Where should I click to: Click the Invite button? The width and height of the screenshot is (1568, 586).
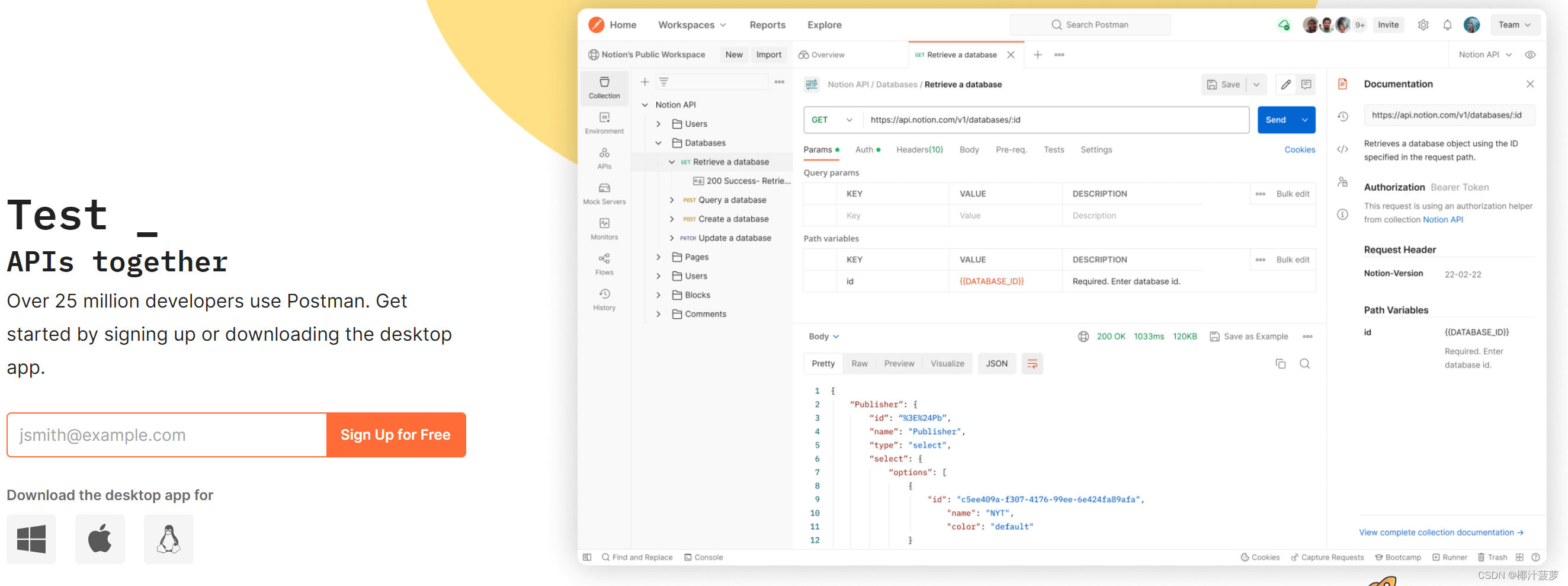pyautogui.click(x=1388, y=25)
